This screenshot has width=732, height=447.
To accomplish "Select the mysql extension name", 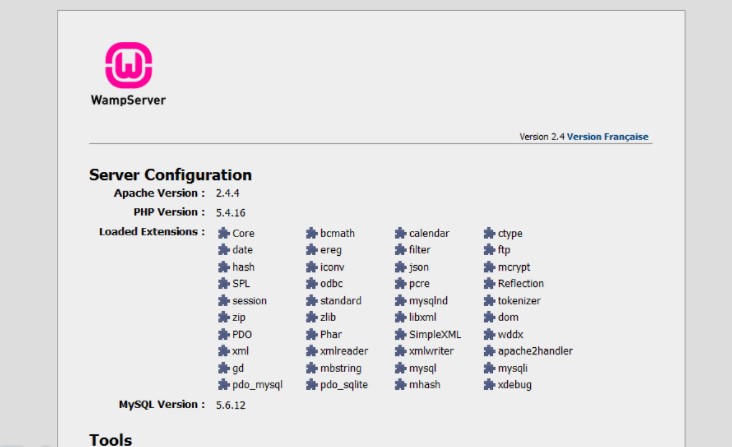I will pos(422,369).
